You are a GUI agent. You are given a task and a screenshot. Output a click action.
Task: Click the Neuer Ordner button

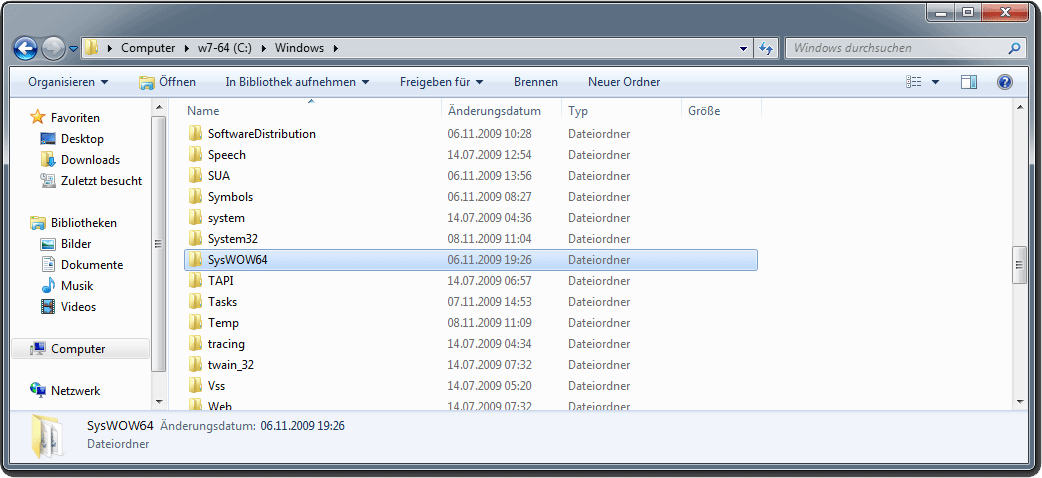(x=624, y=82)
